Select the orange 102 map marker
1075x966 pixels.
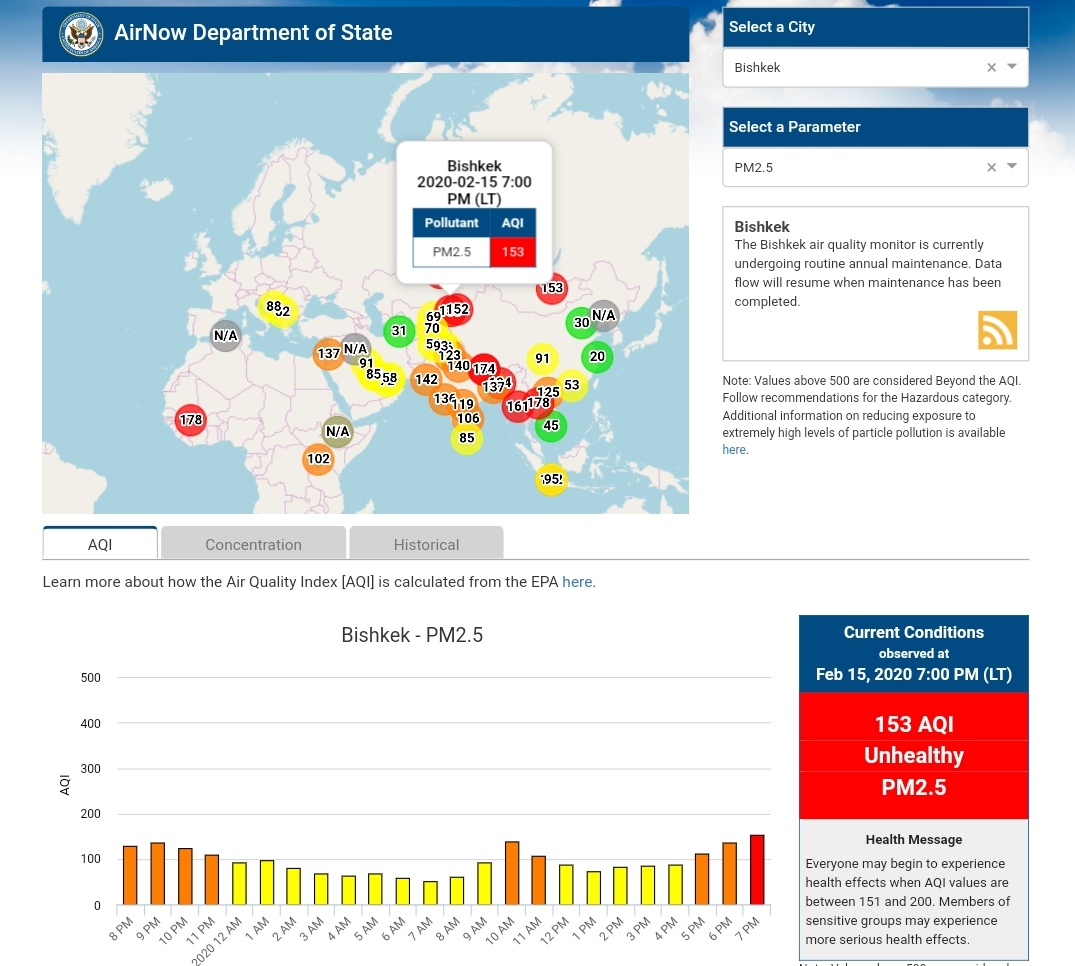tap(318, 459)
